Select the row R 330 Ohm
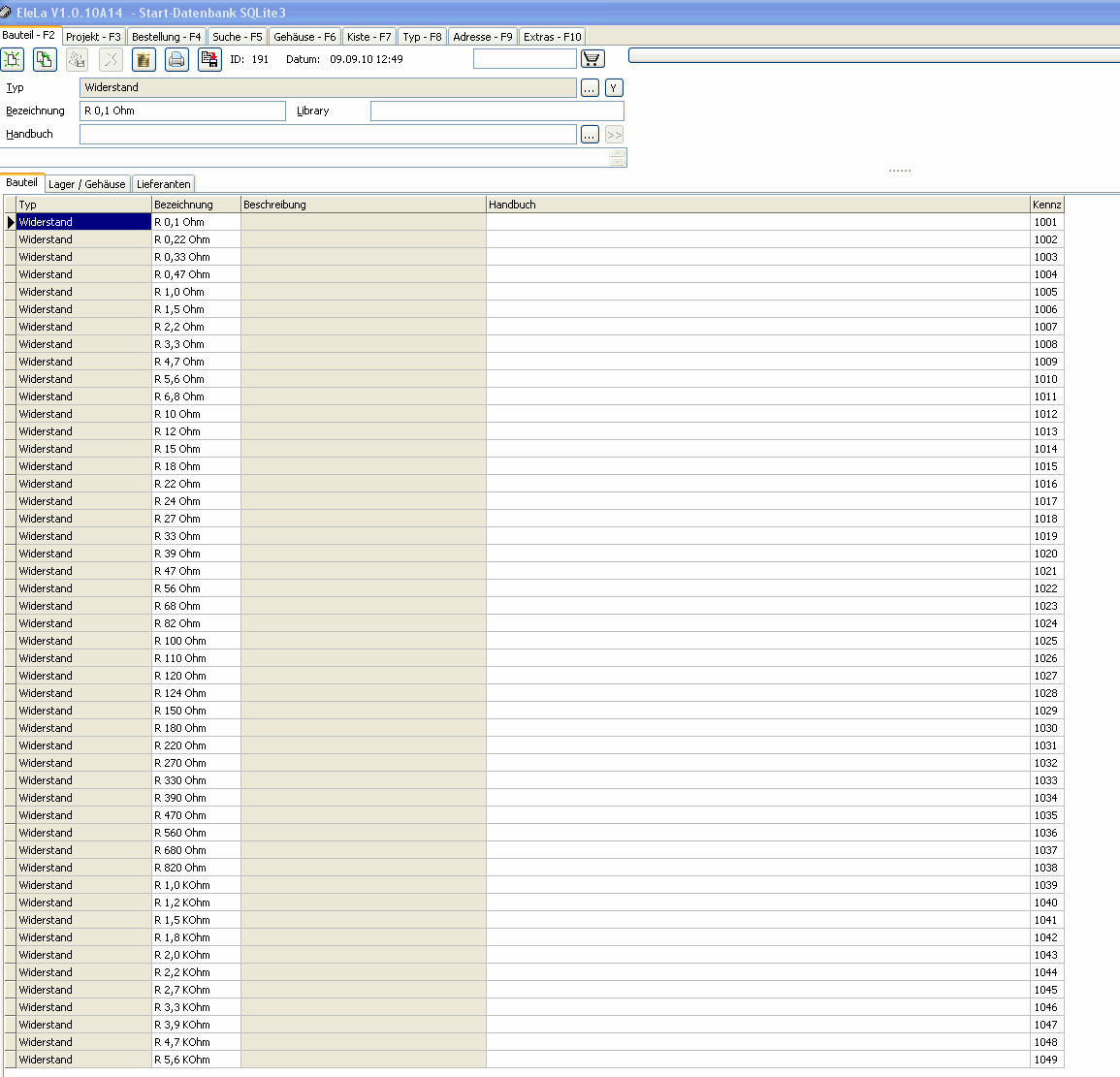This screenshot has height=1077, width=1120. (x=534, y=780)
